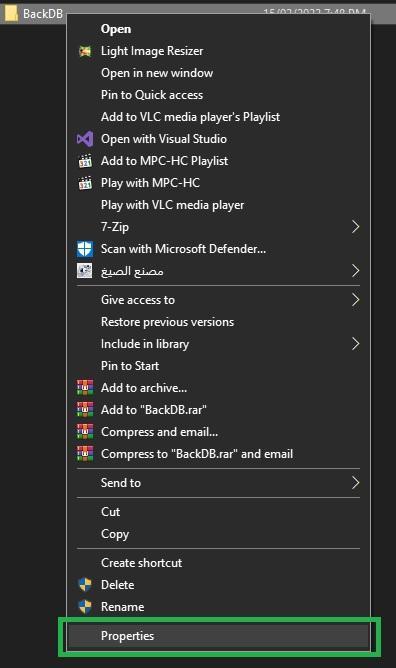The width and height of the screenshot is (396, 668).
Task: Select Light Image Resizer entry
Action: (218, 51)
